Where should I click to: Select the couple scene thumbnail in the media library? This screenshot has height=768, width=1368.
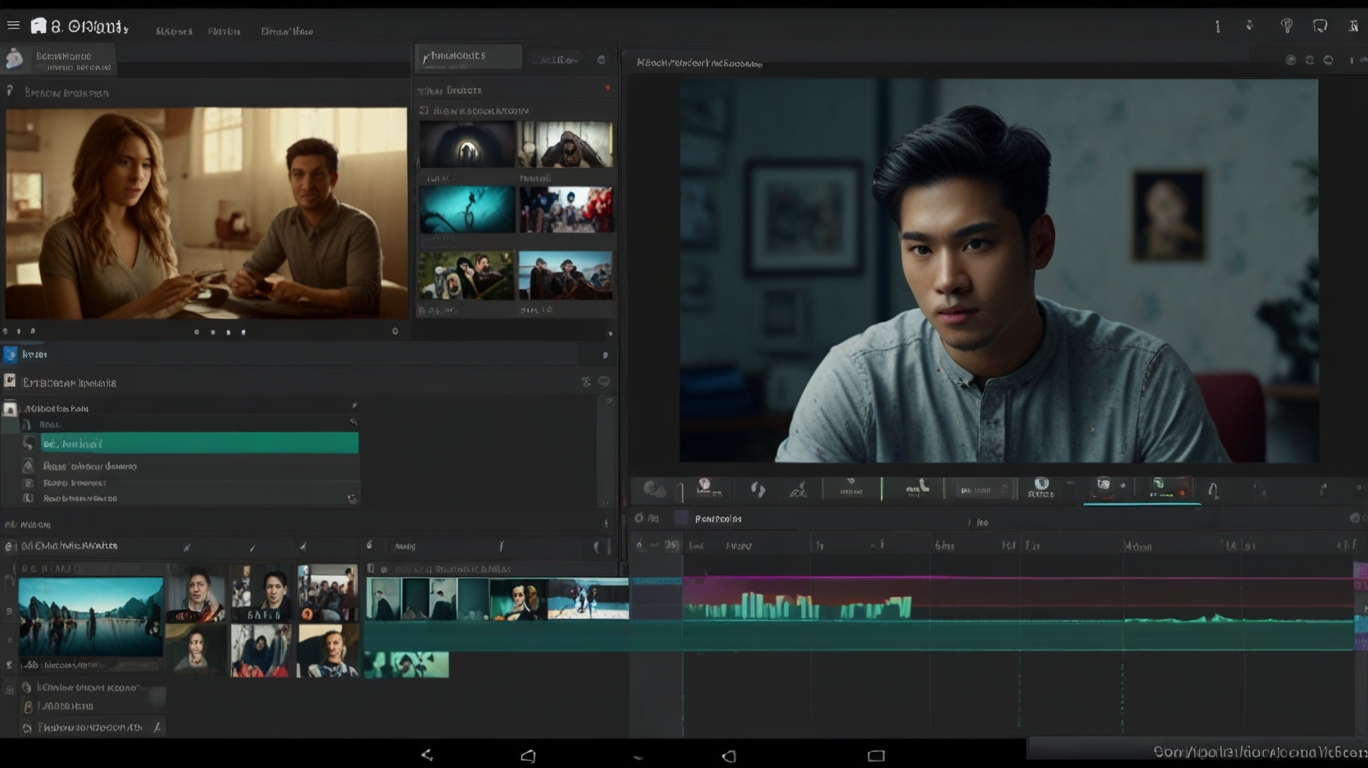point(205,213)
